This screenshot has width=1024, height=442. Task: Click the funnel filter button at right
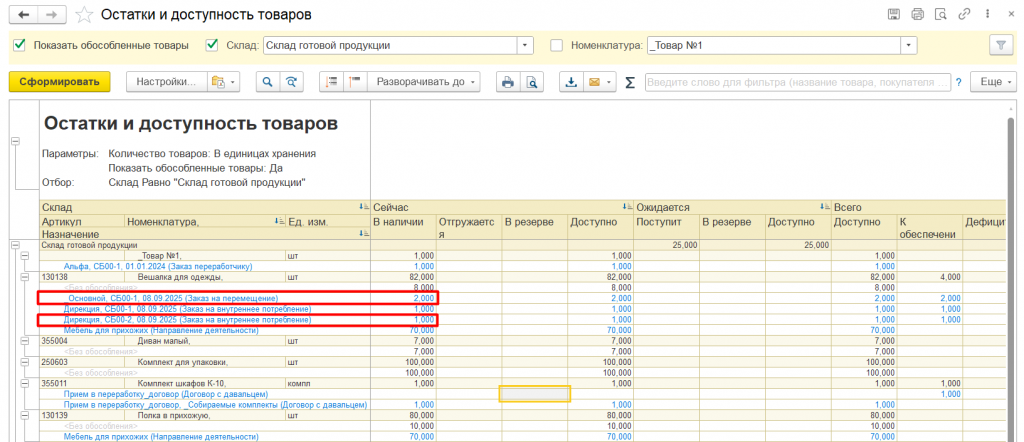(1000, 45)
